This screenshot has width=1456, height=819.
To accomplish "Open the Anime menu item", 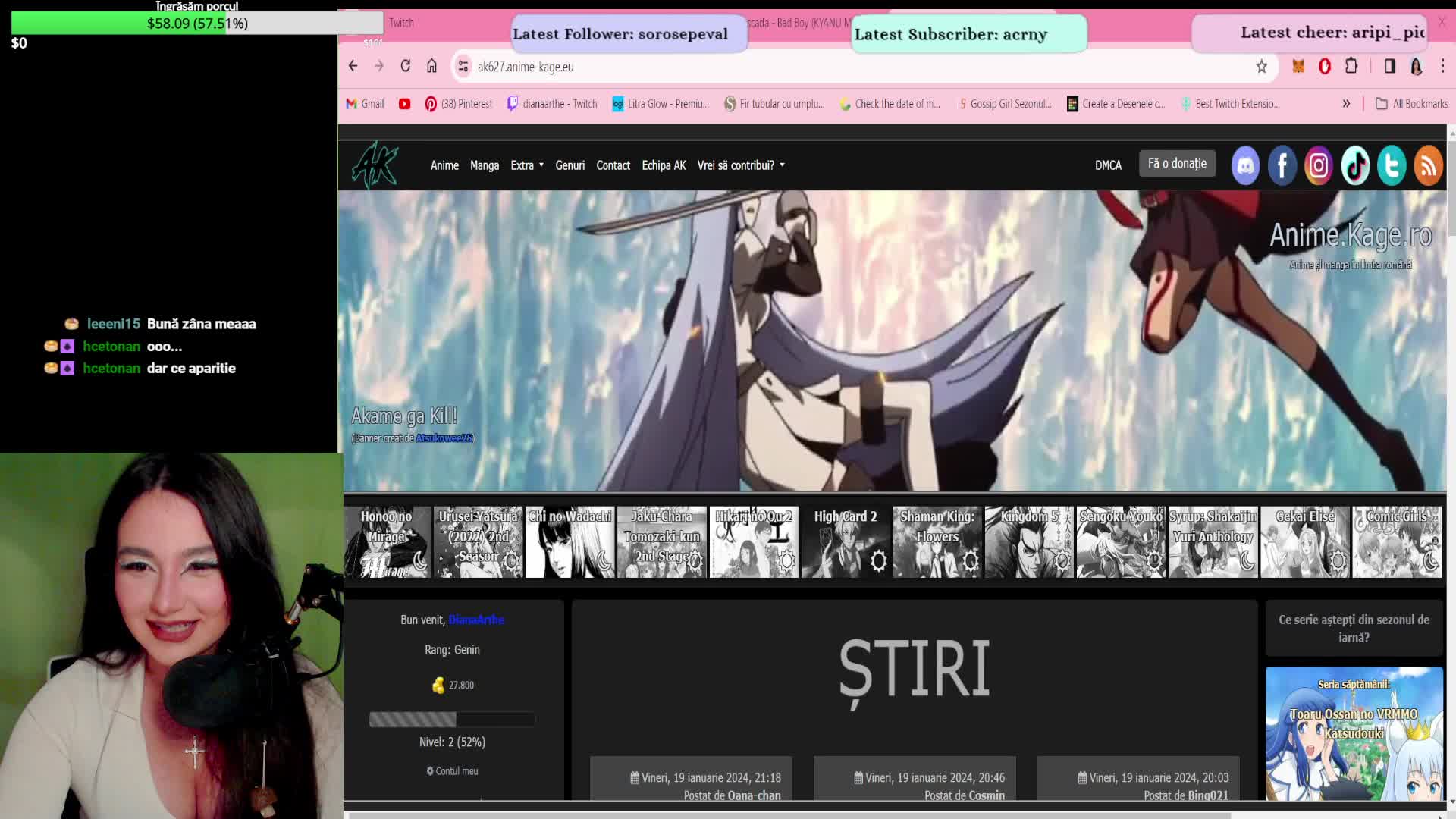I will point(444,165).
